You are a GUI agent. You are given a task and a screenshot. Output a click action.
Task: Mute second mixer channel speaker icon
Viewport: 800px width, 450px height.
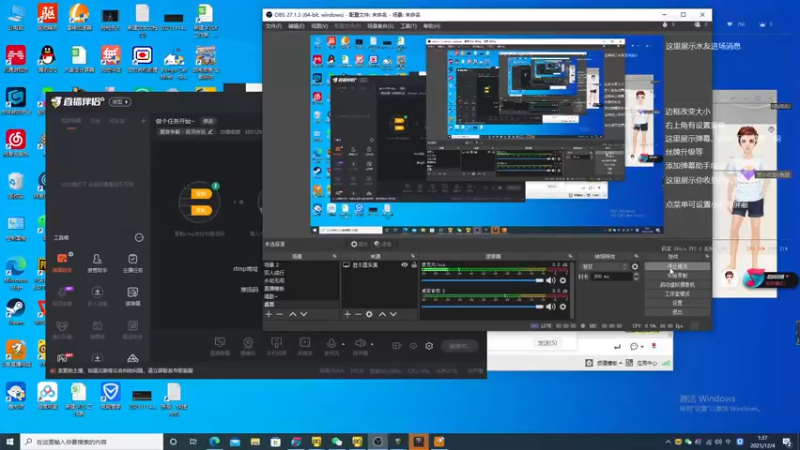(x=551, y=307)
